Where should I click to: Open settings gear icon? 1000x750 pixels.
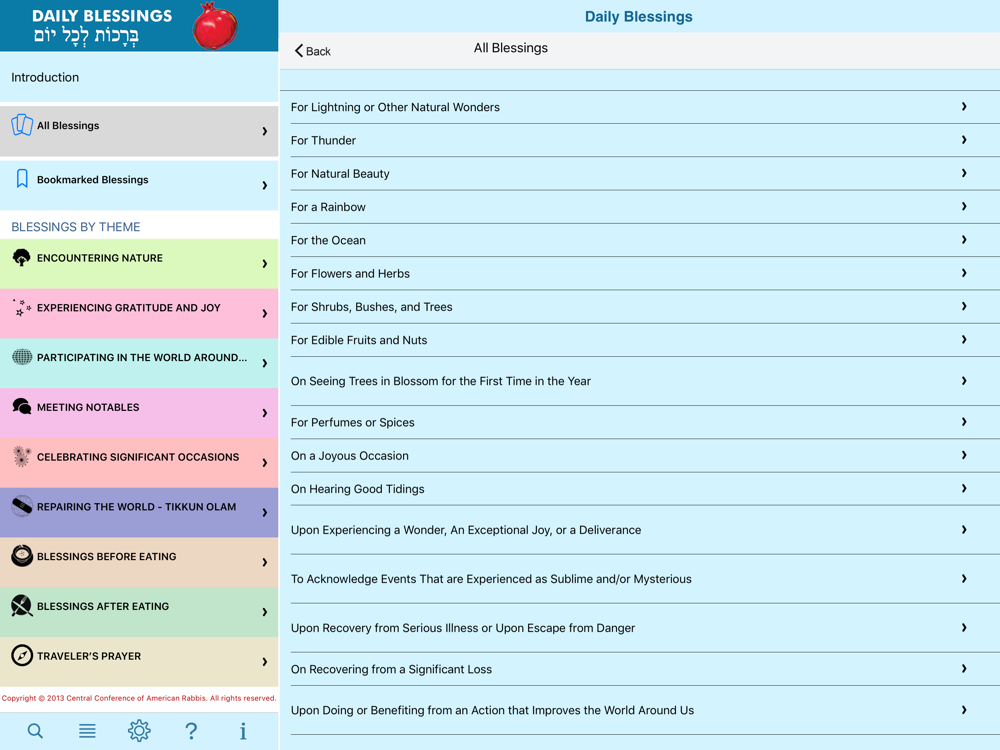(139, 731)
